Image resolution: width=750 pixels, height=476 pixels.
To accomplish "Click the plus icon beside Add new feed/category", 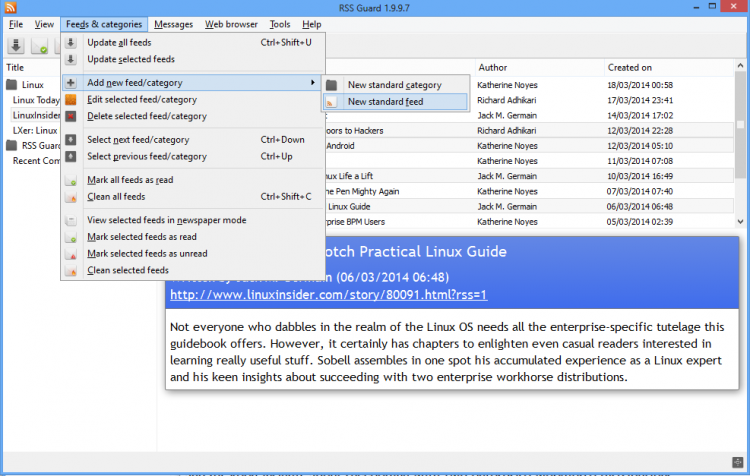I will point(71,83).
